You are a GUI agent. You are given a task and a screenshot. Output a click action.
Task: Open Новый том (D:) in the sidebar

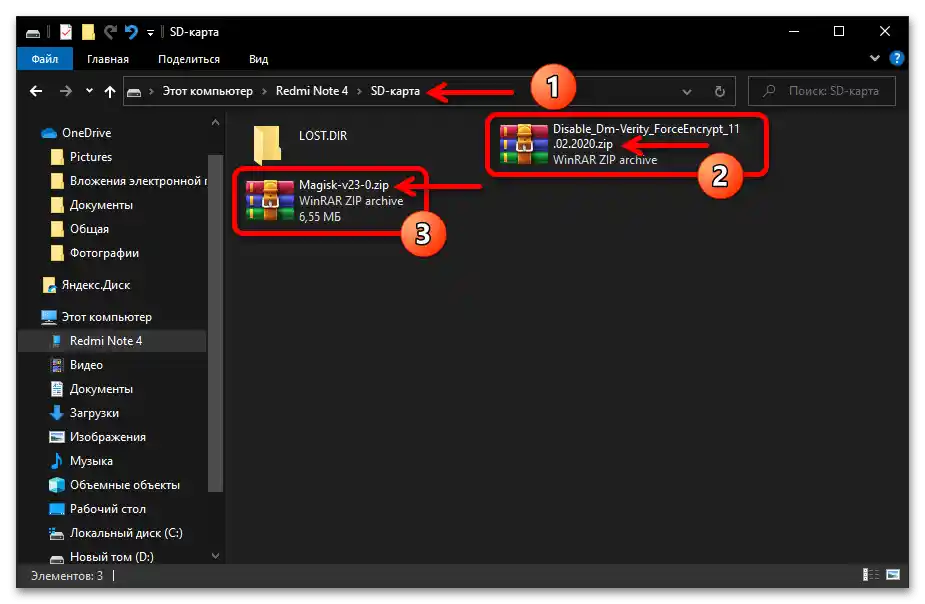point(111,557)
